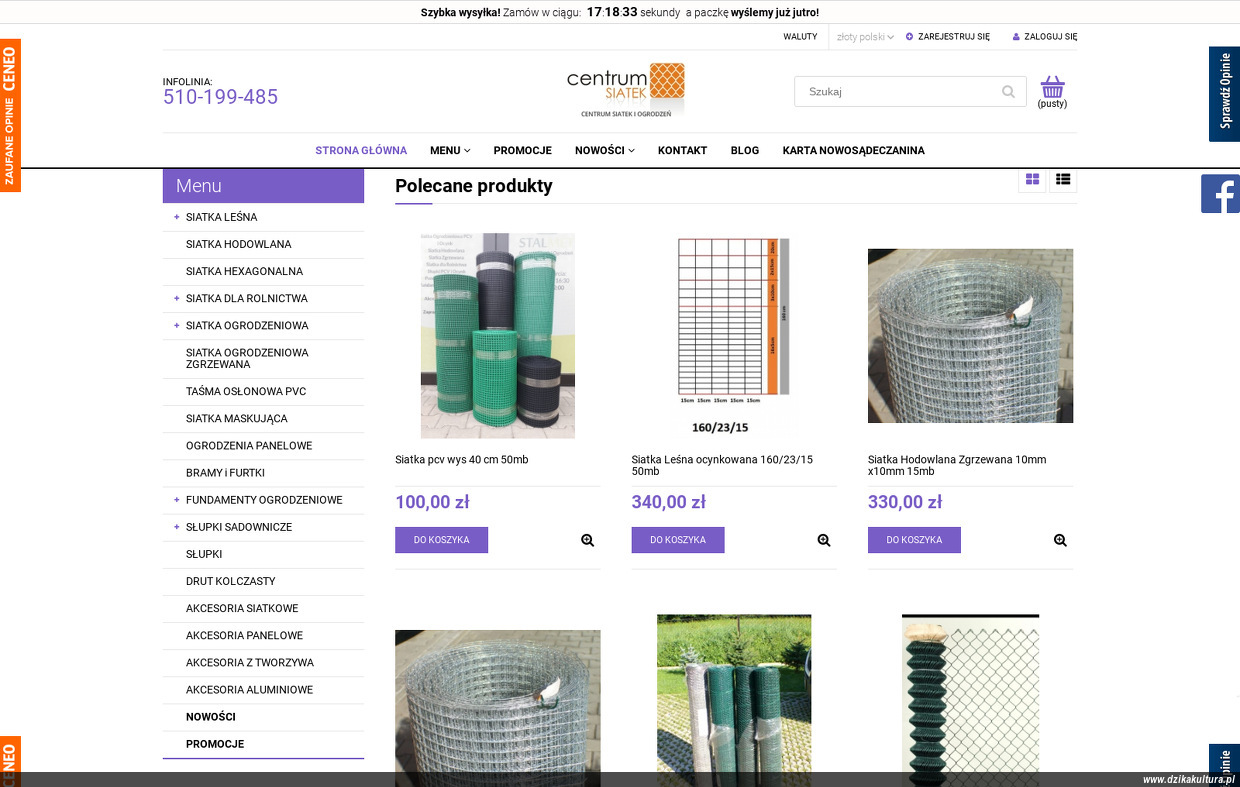Open the złoty polski currency dropdown
The width and height of the screenshot is (1240, 787).
pos(865,37)
